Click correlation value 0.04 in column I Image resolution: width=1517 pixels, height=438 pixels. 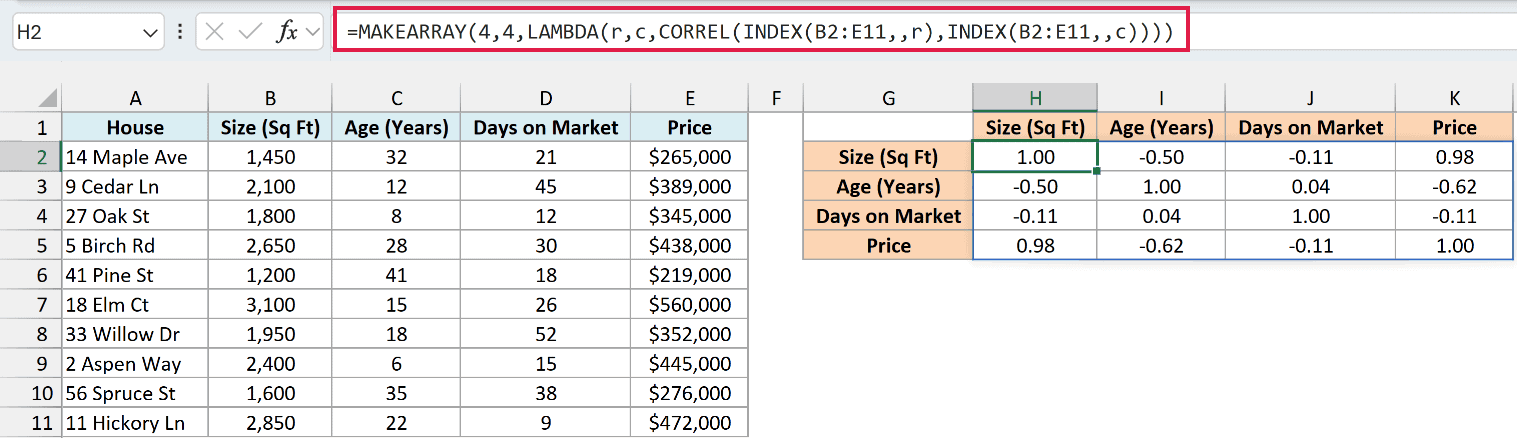point(1161,216)
